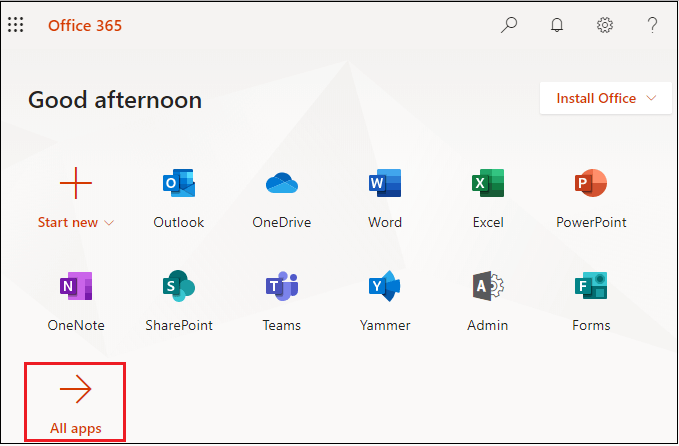
Task: Click the Forms text label
Action: pos(591,325)
